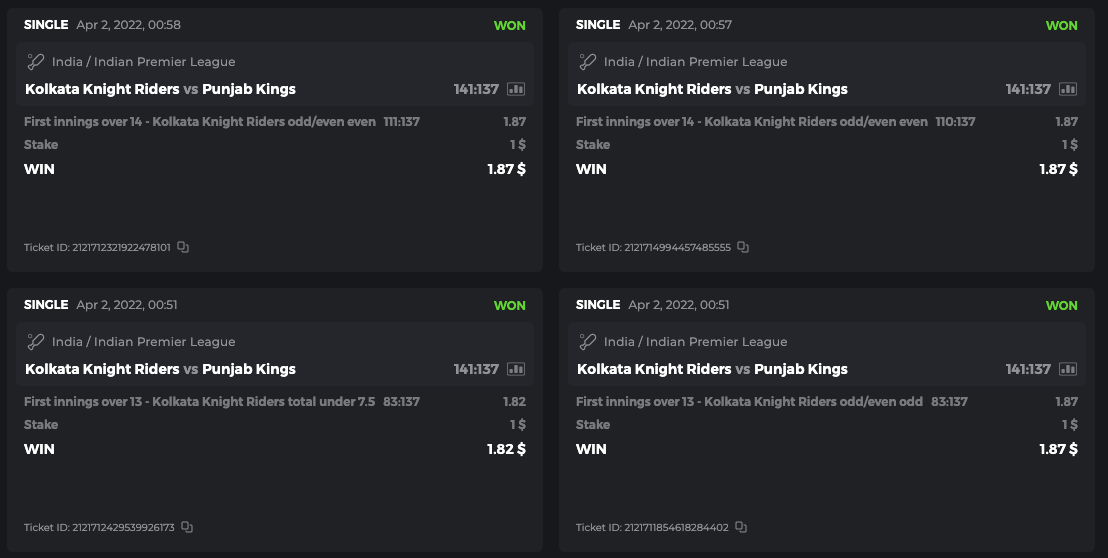Click cricket sport icon on 00:58 bet
1108x558 pixels.
click(36, 62)
